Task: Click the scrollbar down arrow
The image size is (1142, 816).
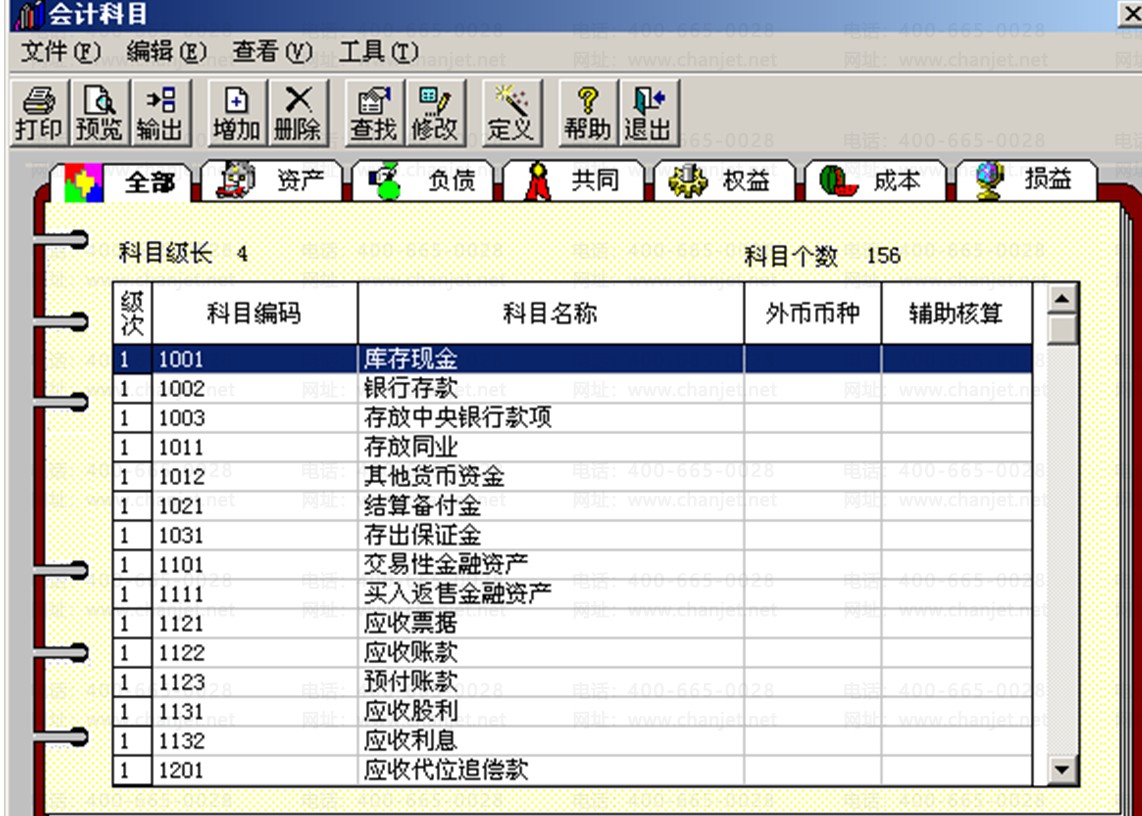Action: 1062,769
